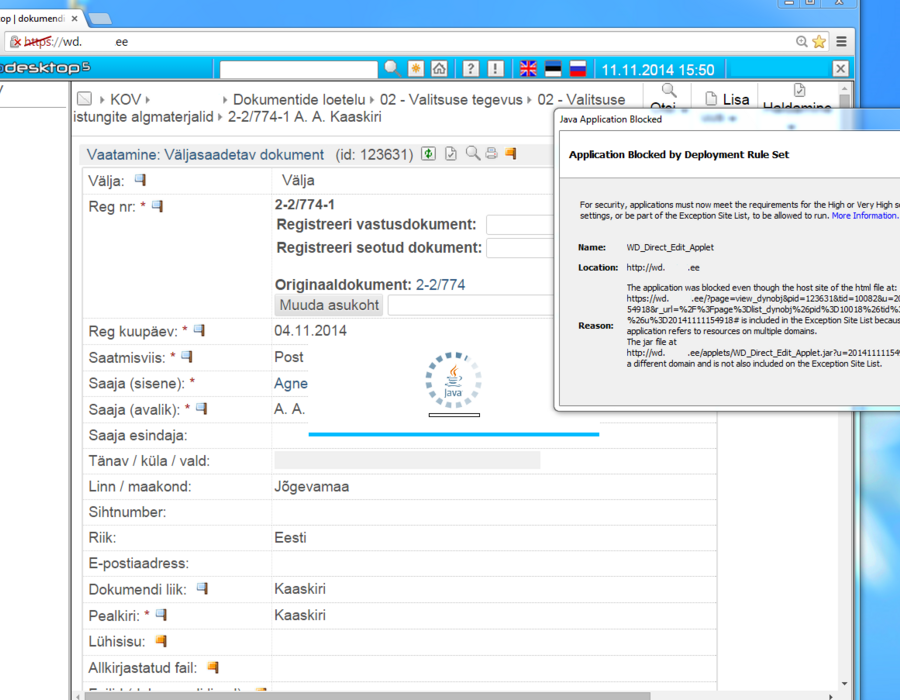Screen dimensions: 900x700
Task: Switch language to Estonian via Estonian flag
Action: pos(553,69)
